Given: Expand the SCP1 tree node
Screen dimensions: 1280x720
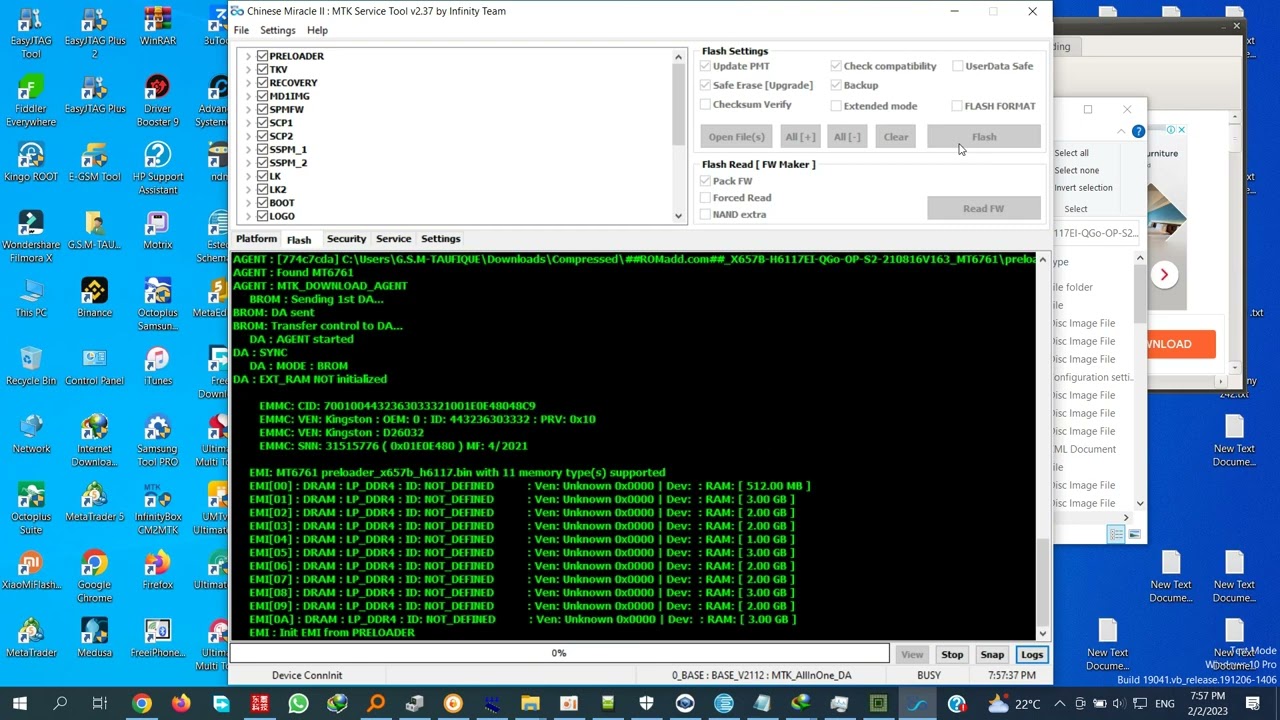Looking at the screenshot, I should click(x=248, y=123).
